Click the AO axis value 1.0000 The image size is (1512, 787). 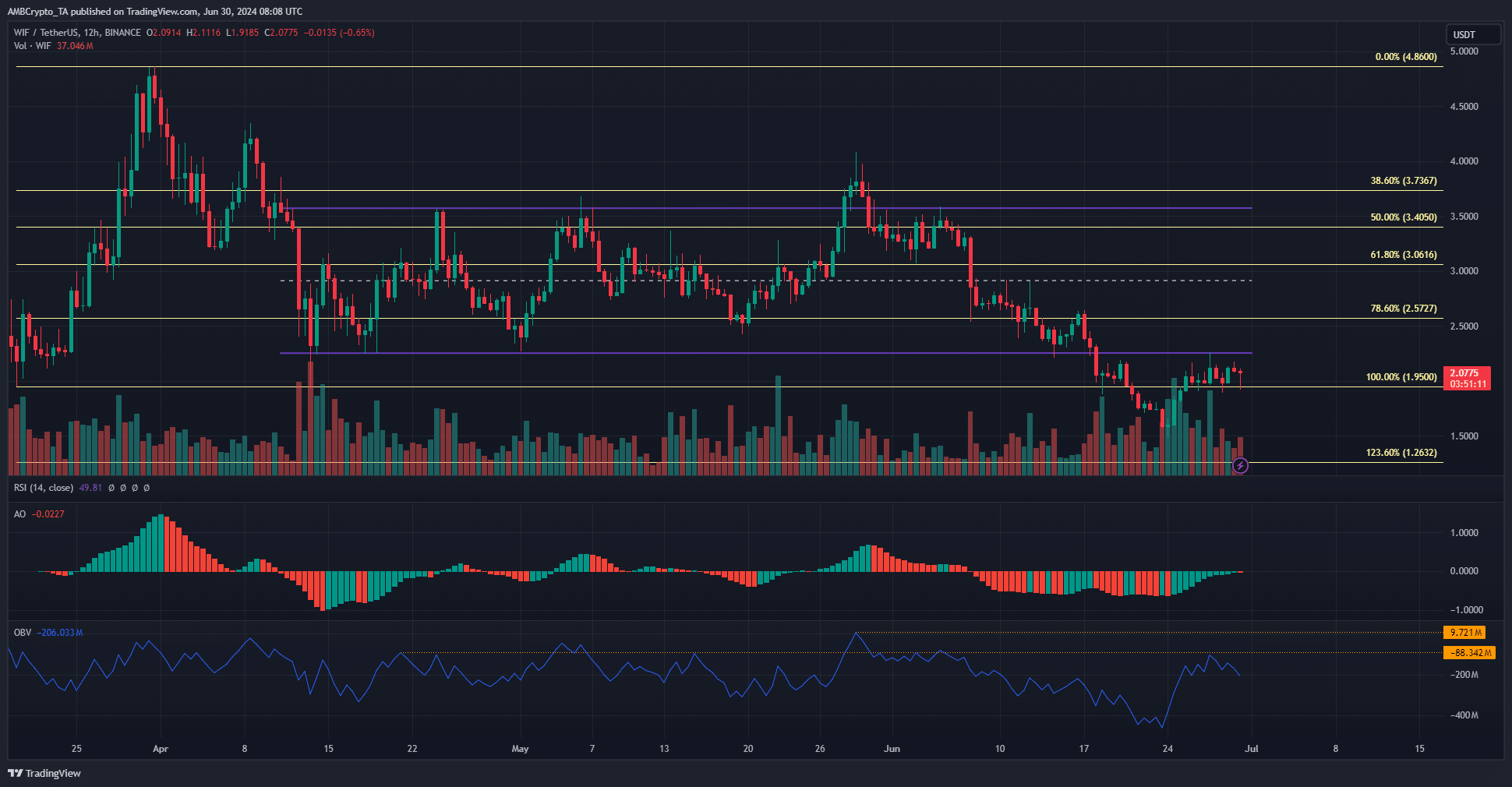click(x=1464, y=533)
